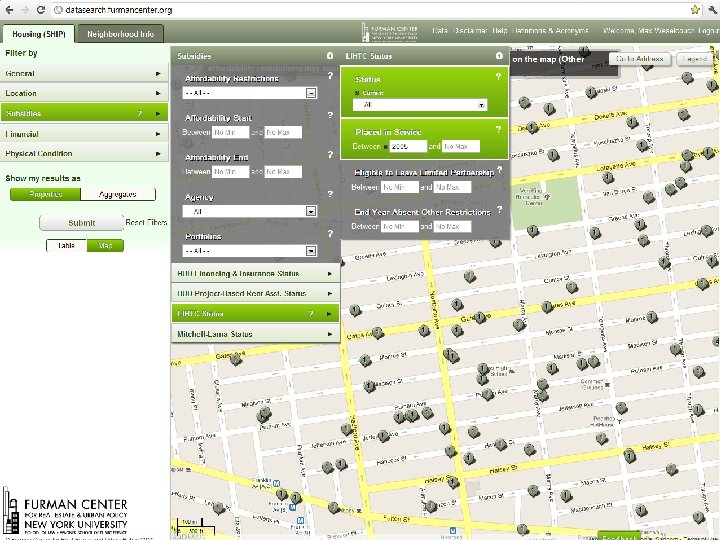
Task: Select the highlighted Subsidies filter category
Action: point(84,113)
